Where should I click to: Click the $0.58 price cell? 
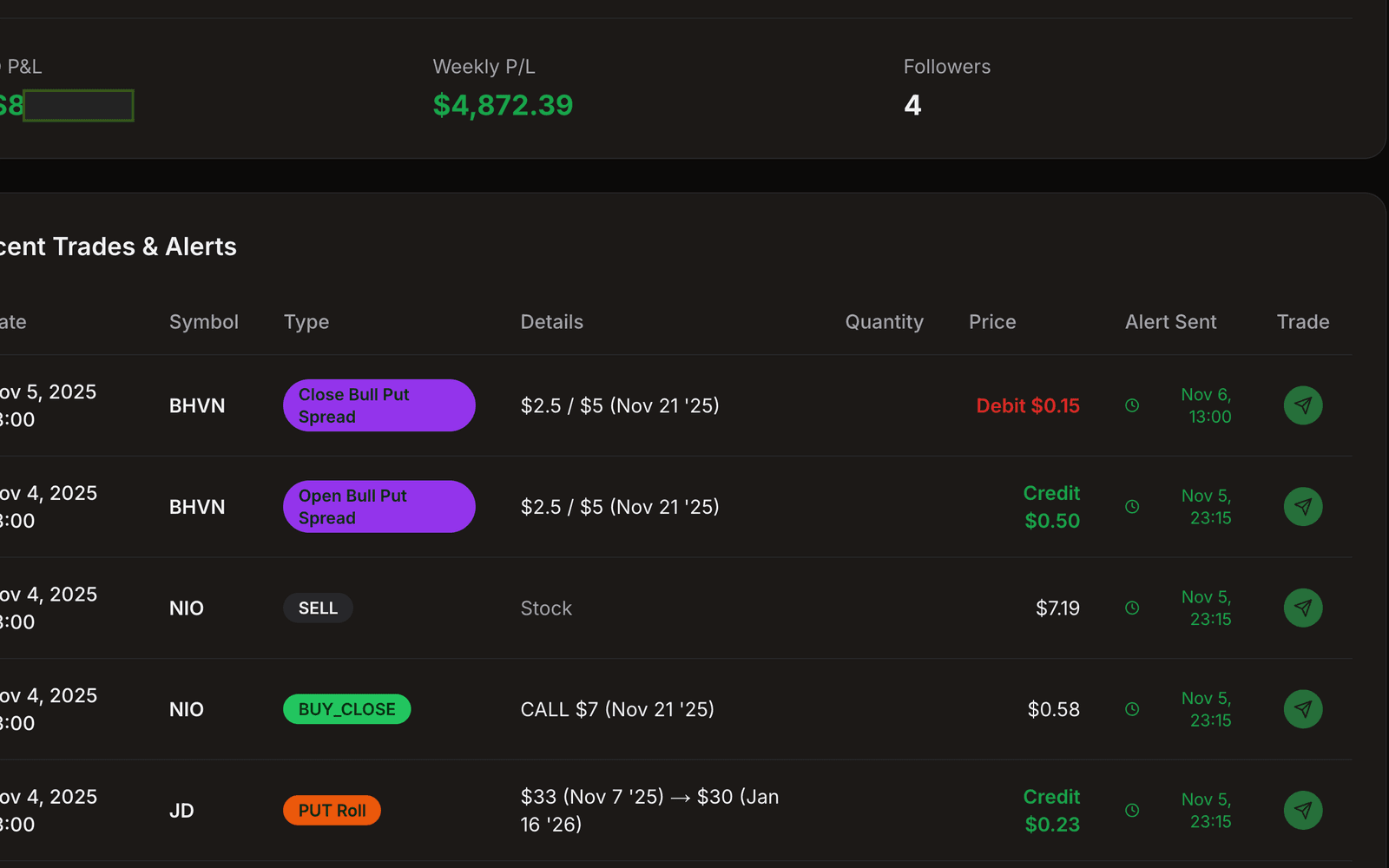click(x=1054, y=709)
